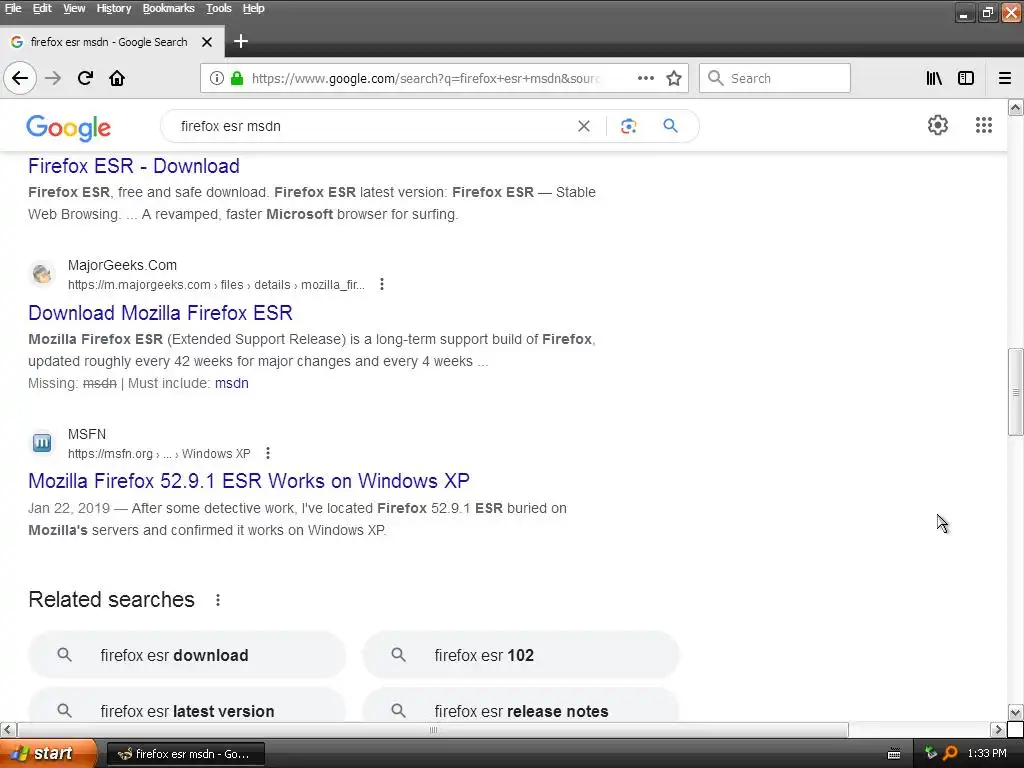Close the firefox esr msdn tab

pyautogui.click(x=207, y=42)
